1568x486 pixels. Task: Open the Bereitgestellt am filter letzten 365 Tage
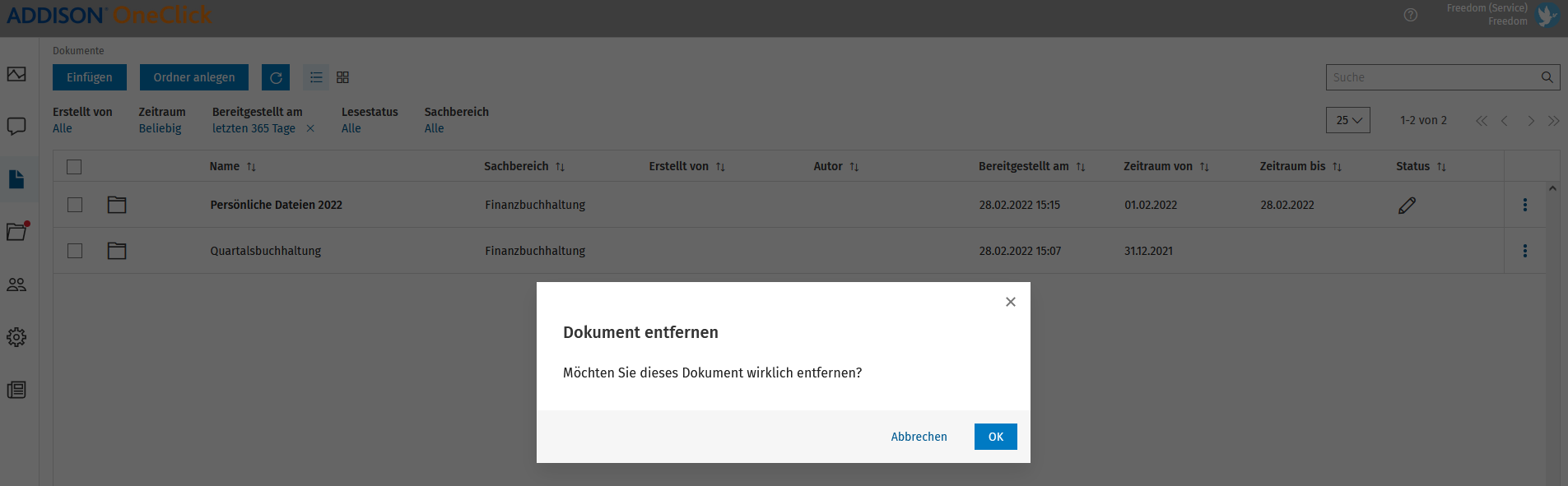[x=254, y=128]
